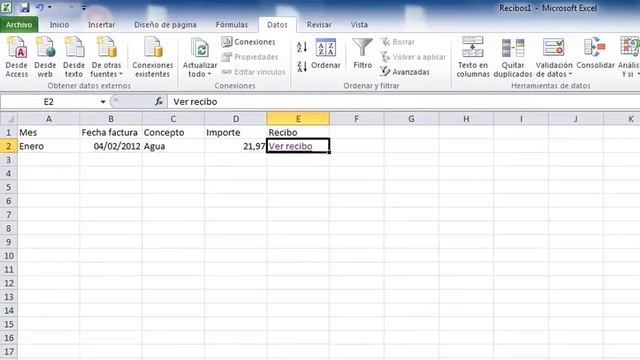Open the Ordenar sort dialog
The height and width of the screenshot is (360, 640).
pos(326,54)
